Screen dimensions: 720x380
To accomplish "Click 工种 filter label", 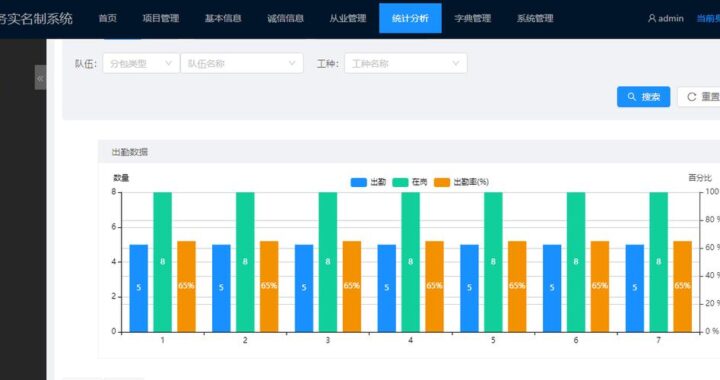I will pyautogui.click(x=328, y=63).
